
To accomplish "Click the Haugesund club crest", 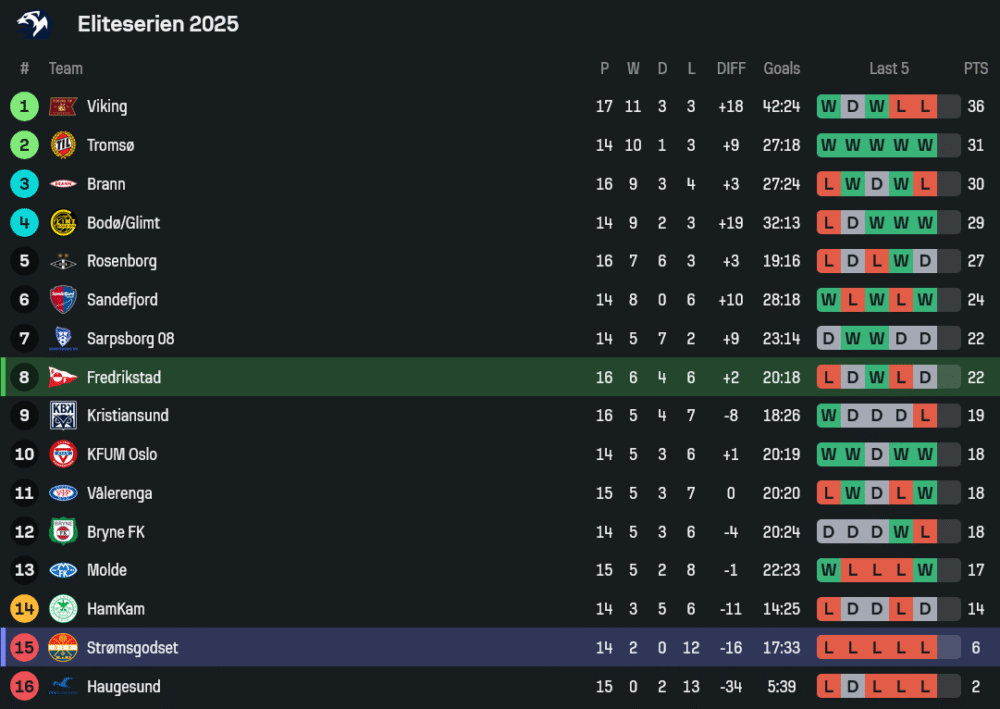I will [63, 687].
